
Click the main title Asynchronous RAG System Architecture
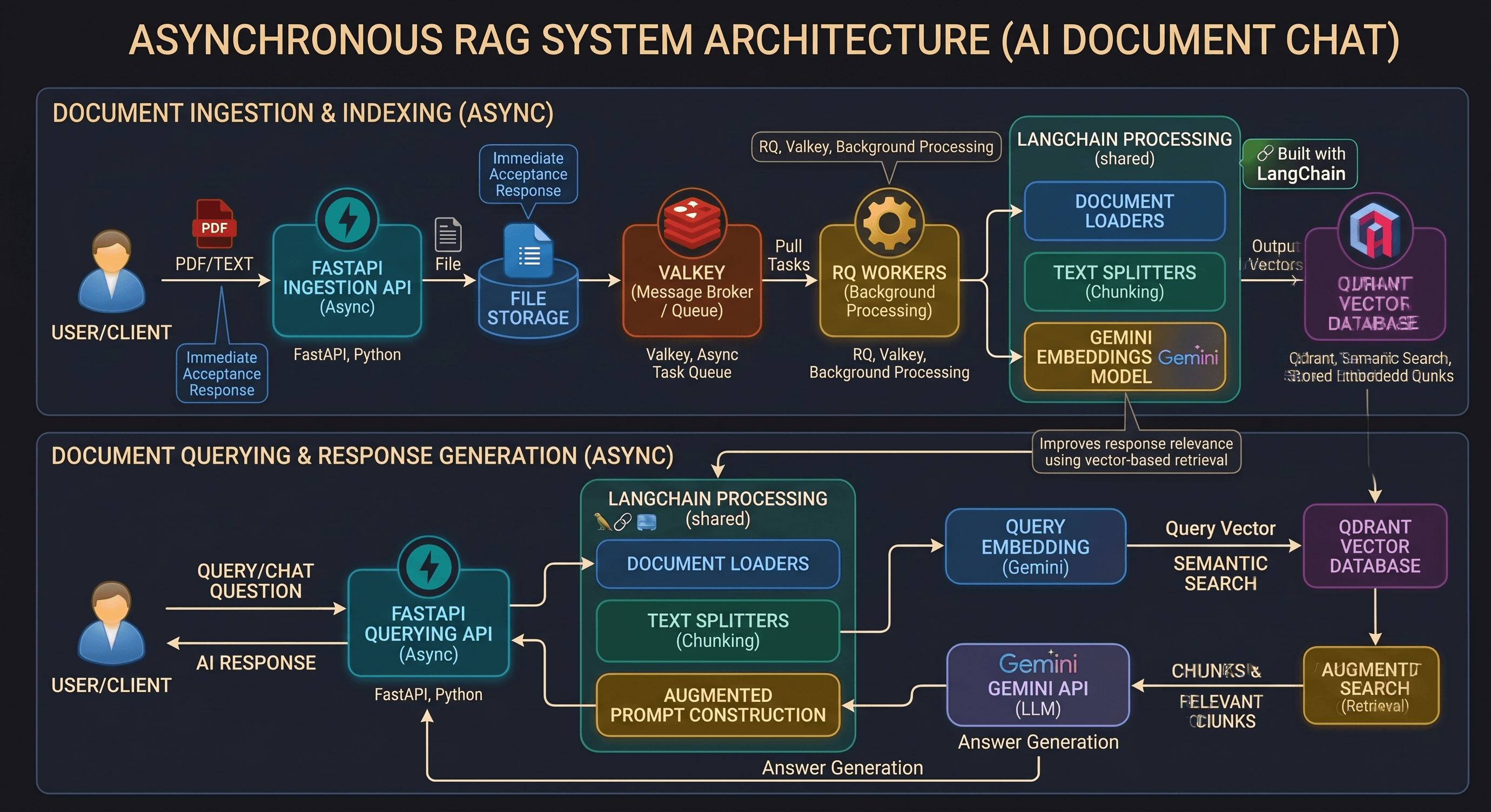point(763,40)
